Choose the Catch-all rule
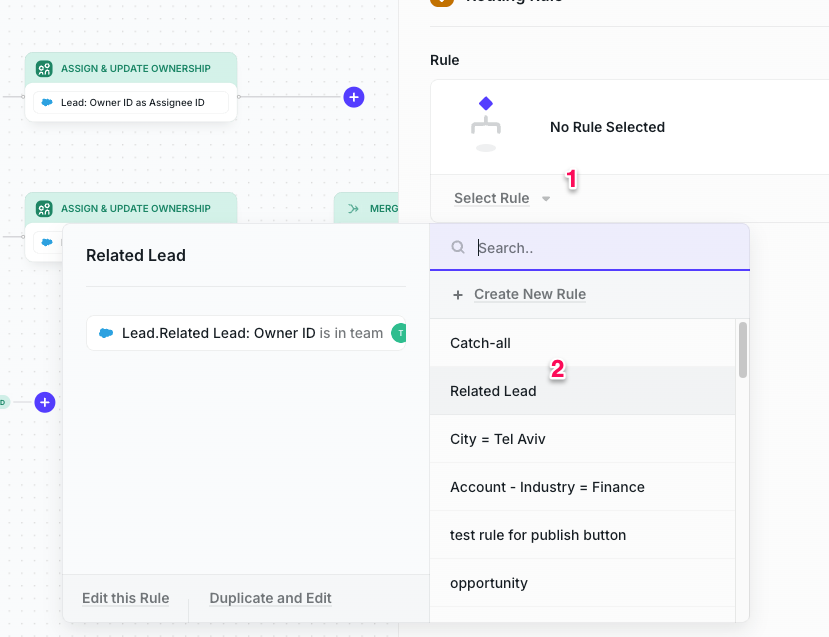 (582, 343)
